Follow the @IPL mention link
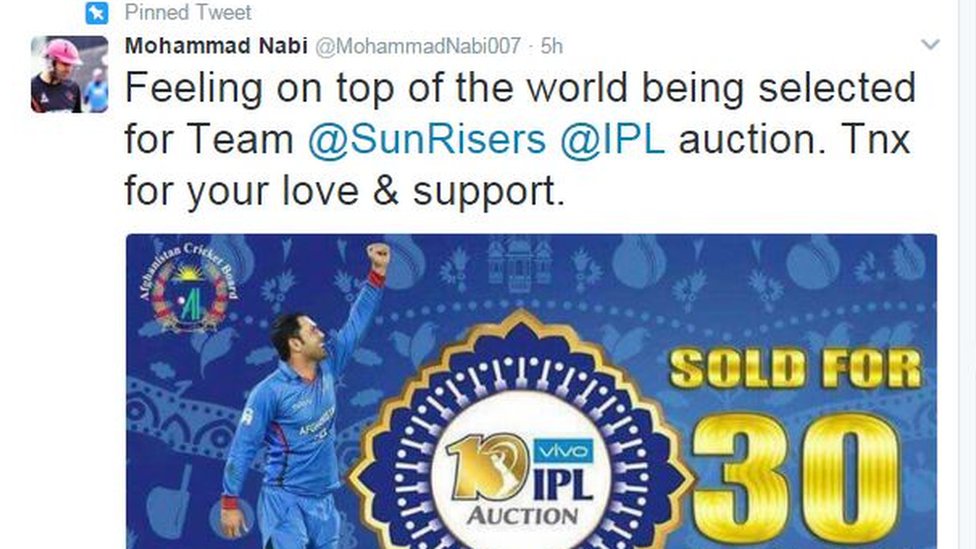The height and width of the screenshot is (549, 976). [x=612, y=139]
